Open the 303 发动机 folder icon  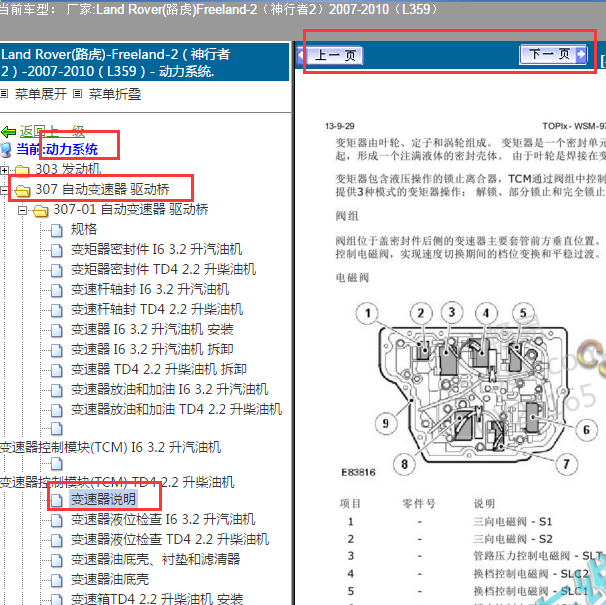[22, 170]
